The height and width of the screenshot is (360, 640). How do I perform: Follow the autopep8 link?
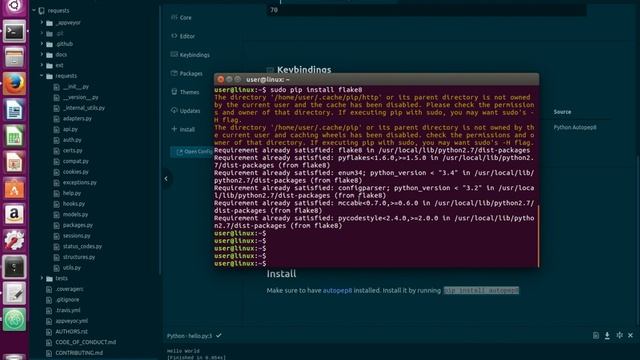click(337, 291)
